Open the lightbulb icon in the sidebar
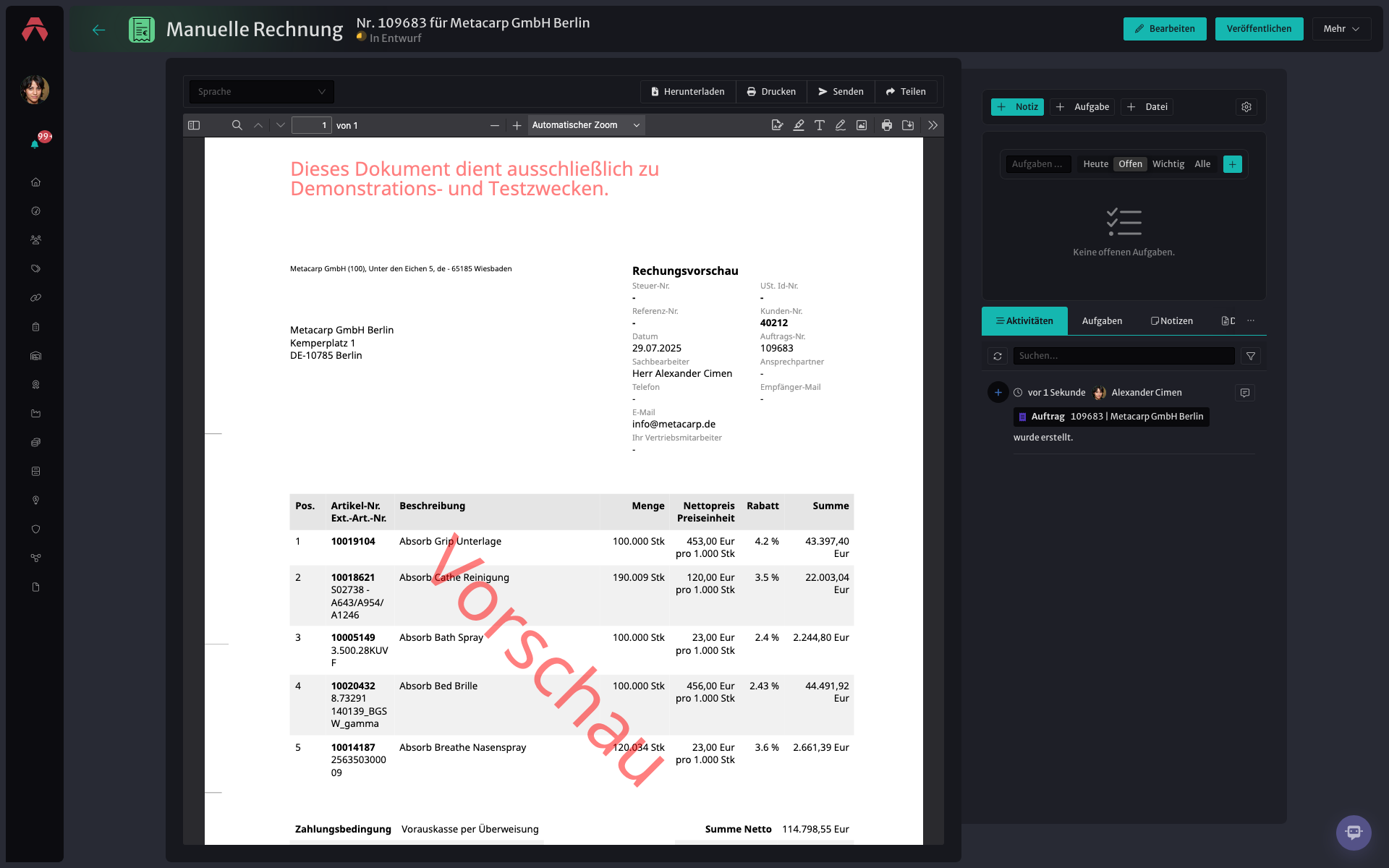The height and width of the screenshot is (868, 1389). (35, 501)
